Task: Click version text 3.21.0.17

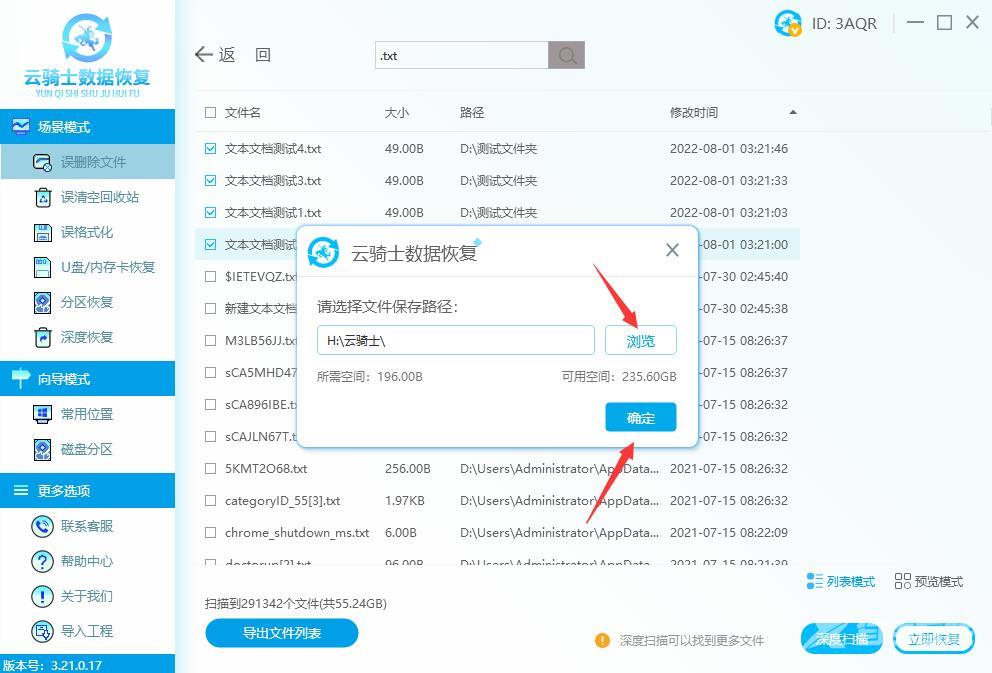Action: click(76, 665)
